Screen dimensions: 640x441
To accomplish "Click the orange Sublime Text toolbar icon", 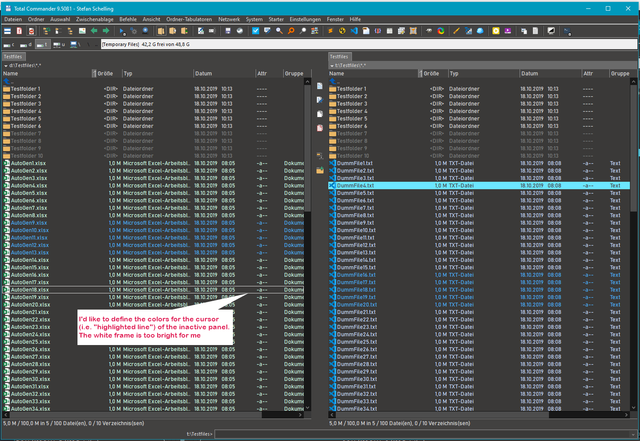I will pos(330,31).
